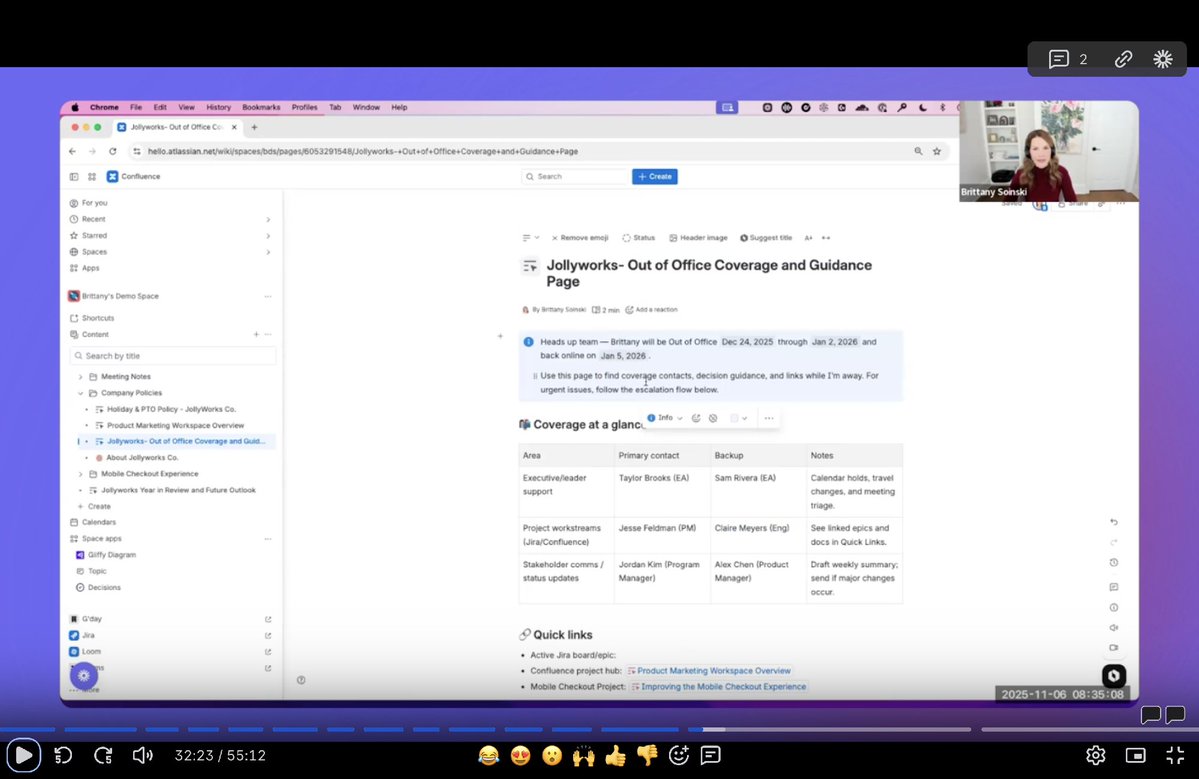React with the surprised face emoji
The height and width of the screenshot is (779, 1199).
click(552, 755)
